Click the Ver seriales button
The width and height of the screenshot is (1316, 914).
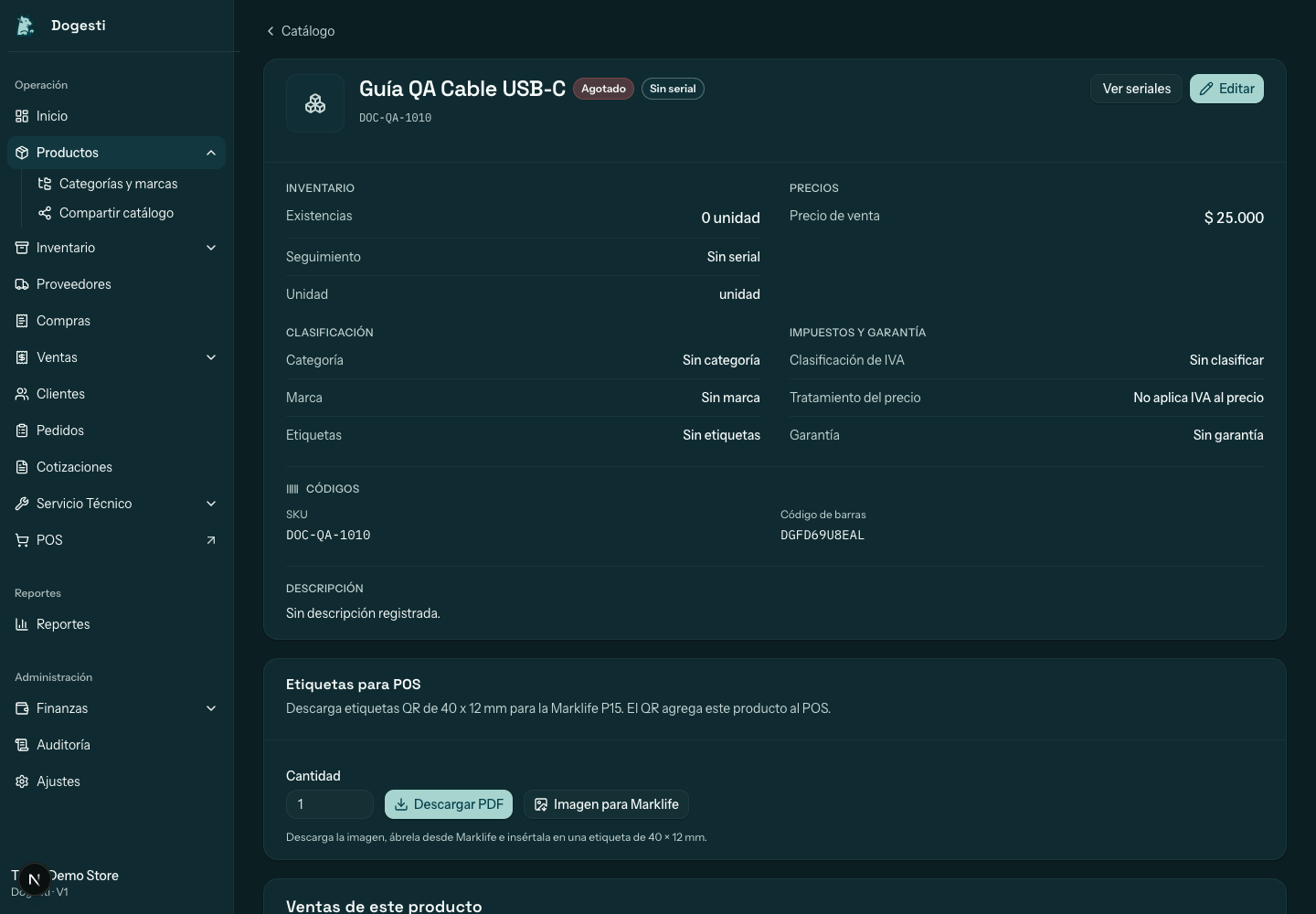[x=1136, y=89]
